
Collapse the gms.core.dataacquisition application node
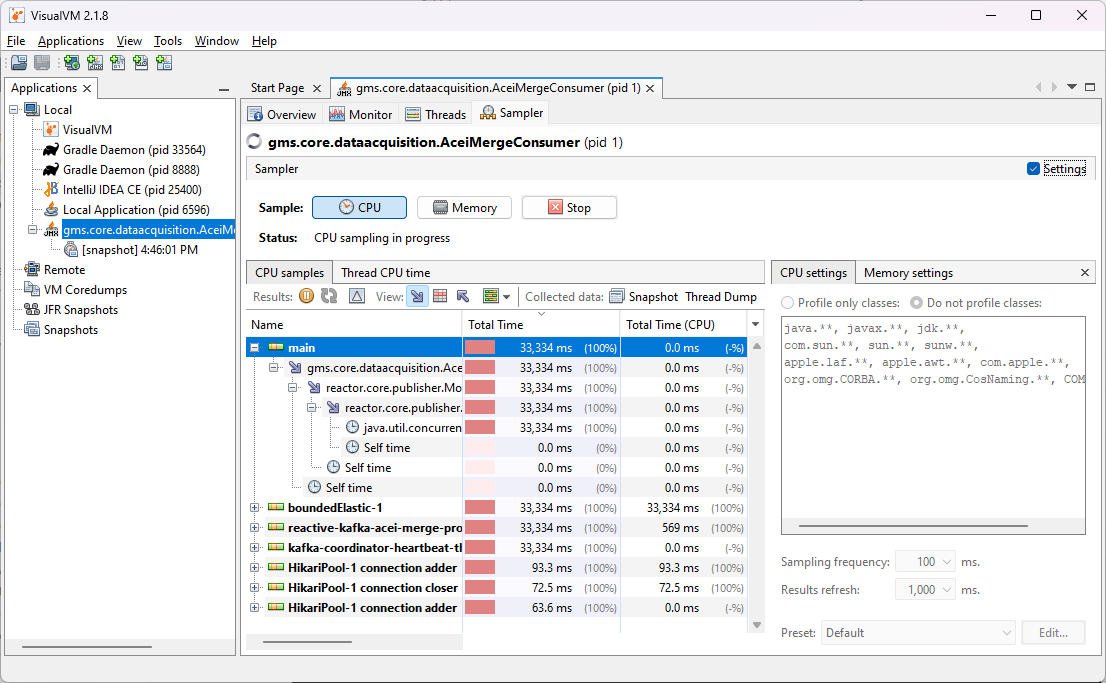click(x=32, y=230)
